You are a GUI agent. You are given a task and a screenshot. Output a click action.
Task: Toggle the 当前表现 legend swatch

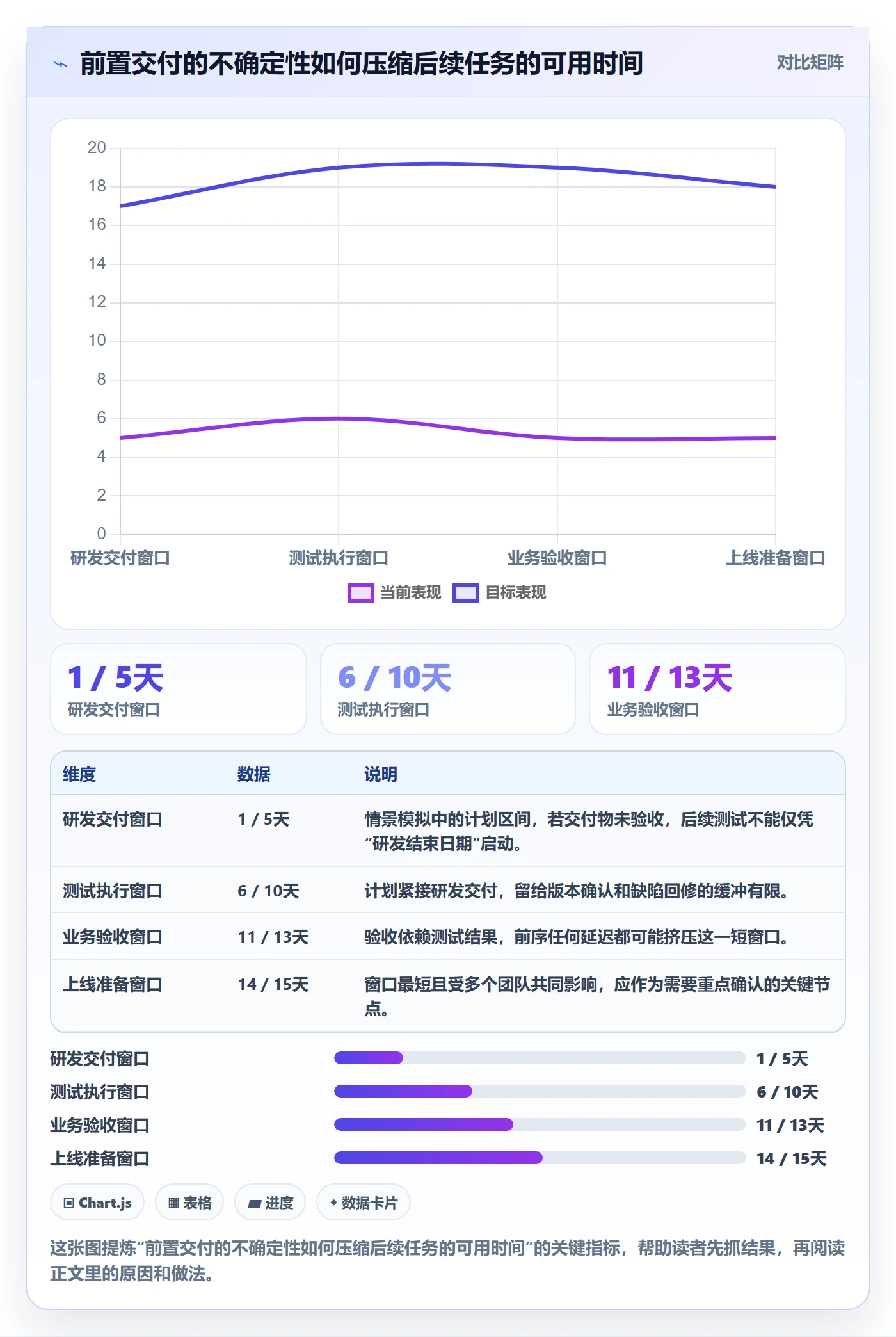(x=360, y=593)
